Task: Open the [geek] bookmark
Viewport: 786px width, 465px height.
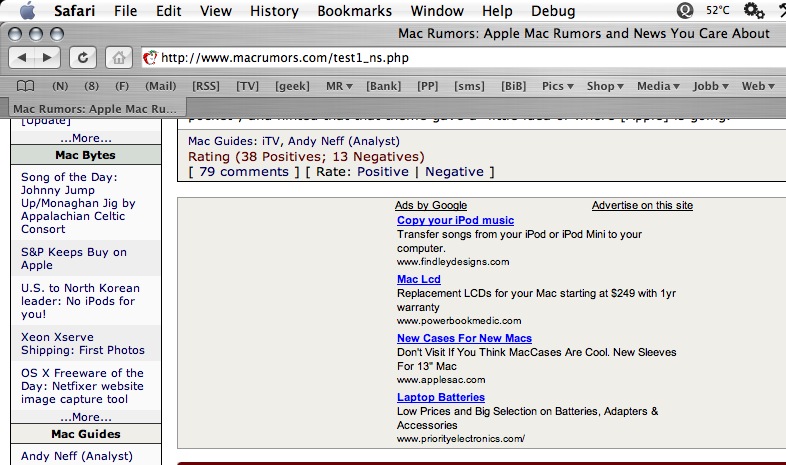Action: 292,86
